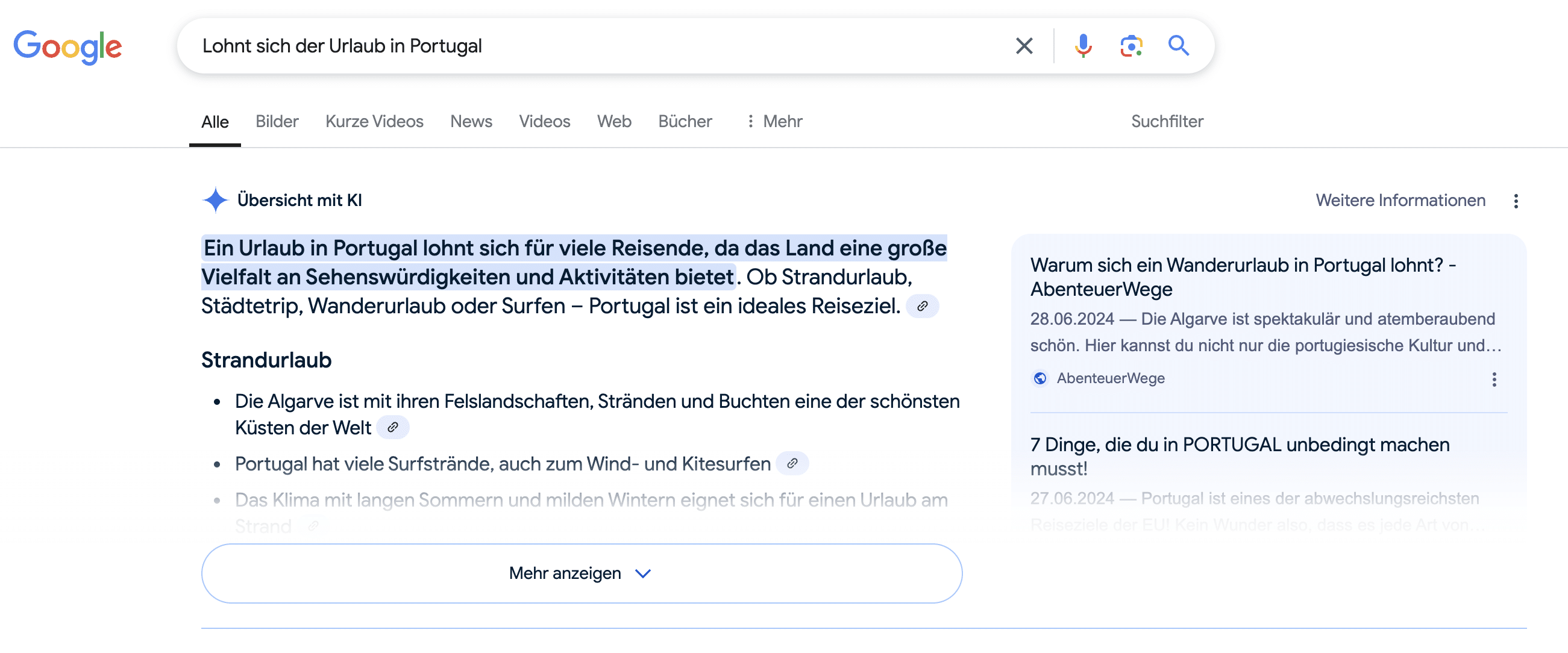Click the highlighted sentence 'Ein Urlaub in Portugal lohnt sich'
Image resolution: width=1568 pixels, height=653 pixels.
coord(574,262)
